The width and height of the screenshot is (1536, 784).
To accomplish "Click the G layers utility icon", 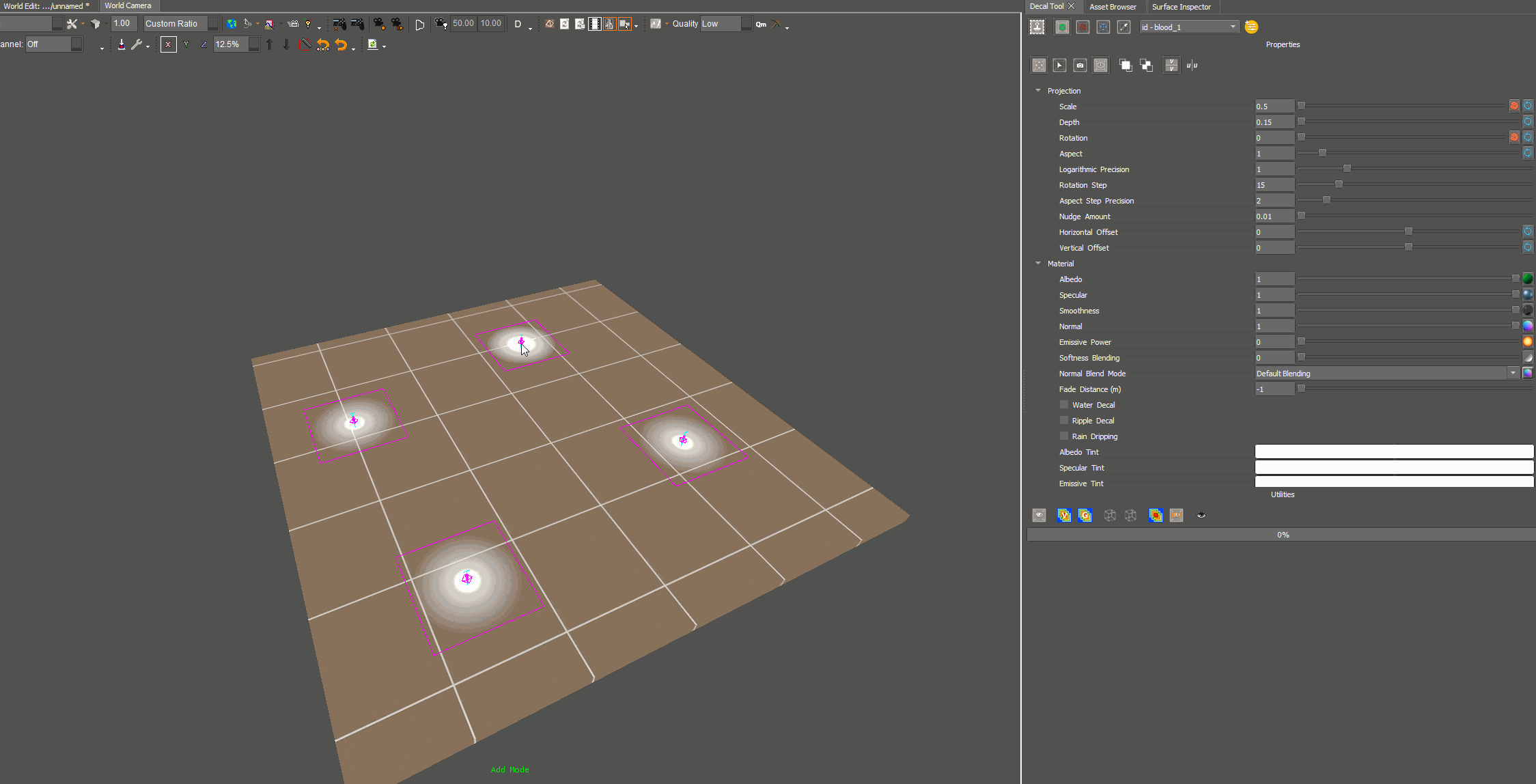I will 1085,516.
